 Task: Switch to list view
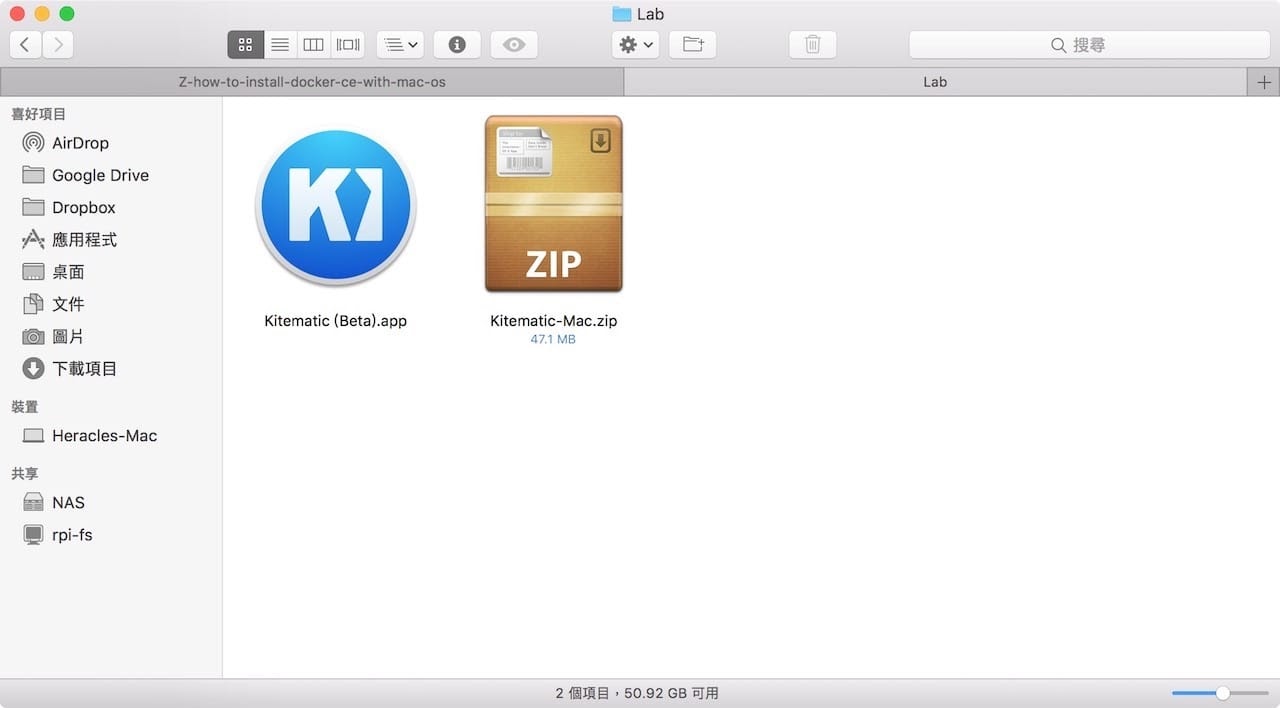pyautogui.click(x=280, y=44)
